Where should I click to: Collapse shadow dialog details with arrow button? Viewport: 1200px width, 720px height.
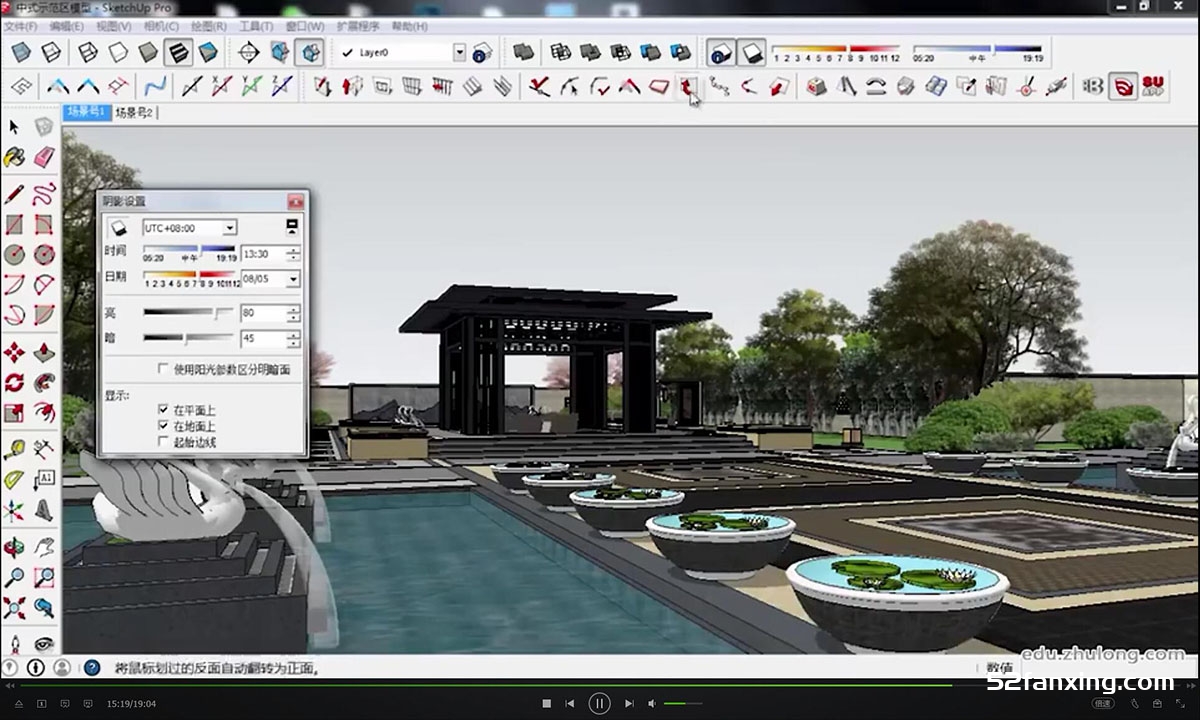point(292,226)
